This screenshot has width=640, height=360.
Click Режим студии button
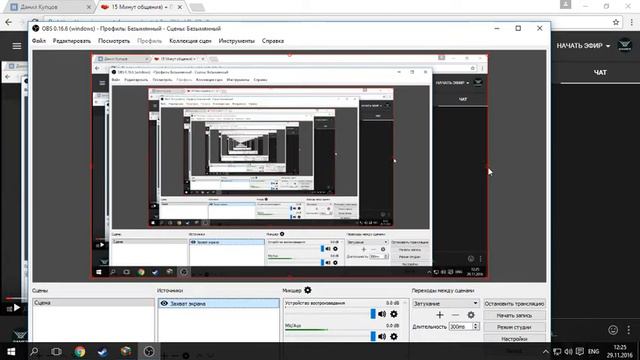pos(514,327)
